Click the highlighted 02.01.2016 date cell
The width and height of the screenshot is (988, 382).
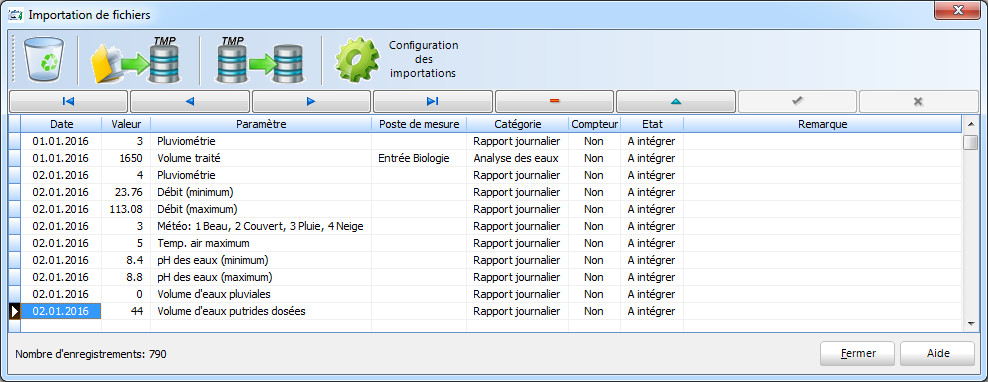pos(61,311)
